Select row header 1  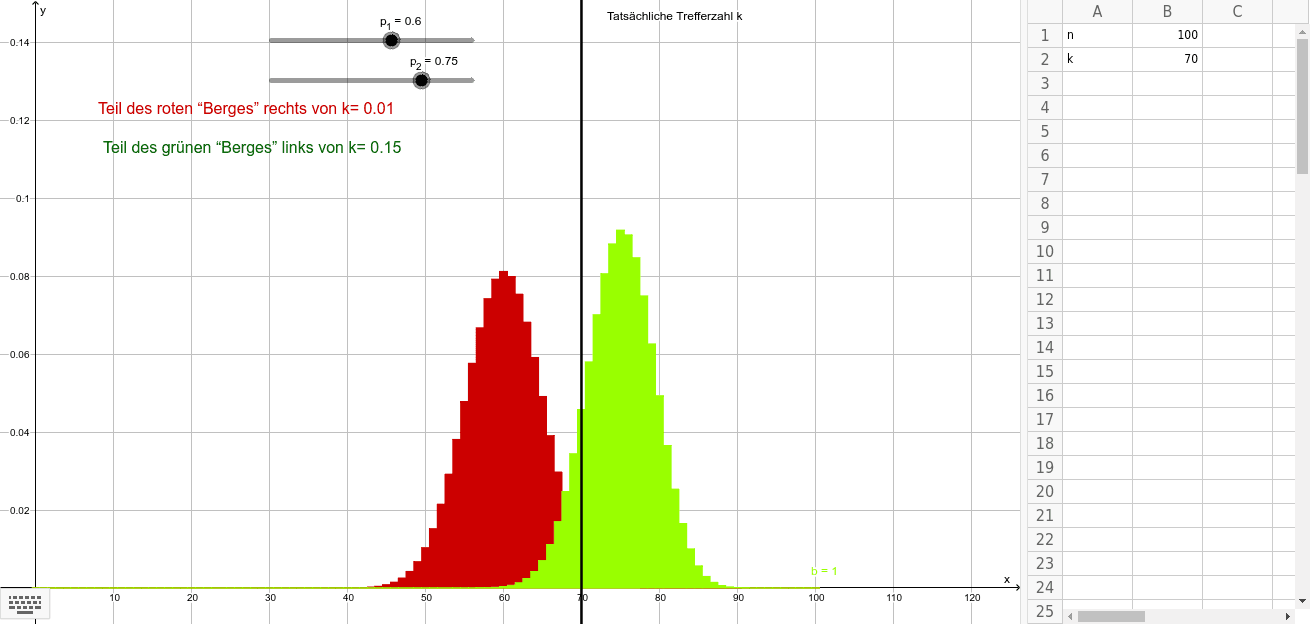[1045, 35]
